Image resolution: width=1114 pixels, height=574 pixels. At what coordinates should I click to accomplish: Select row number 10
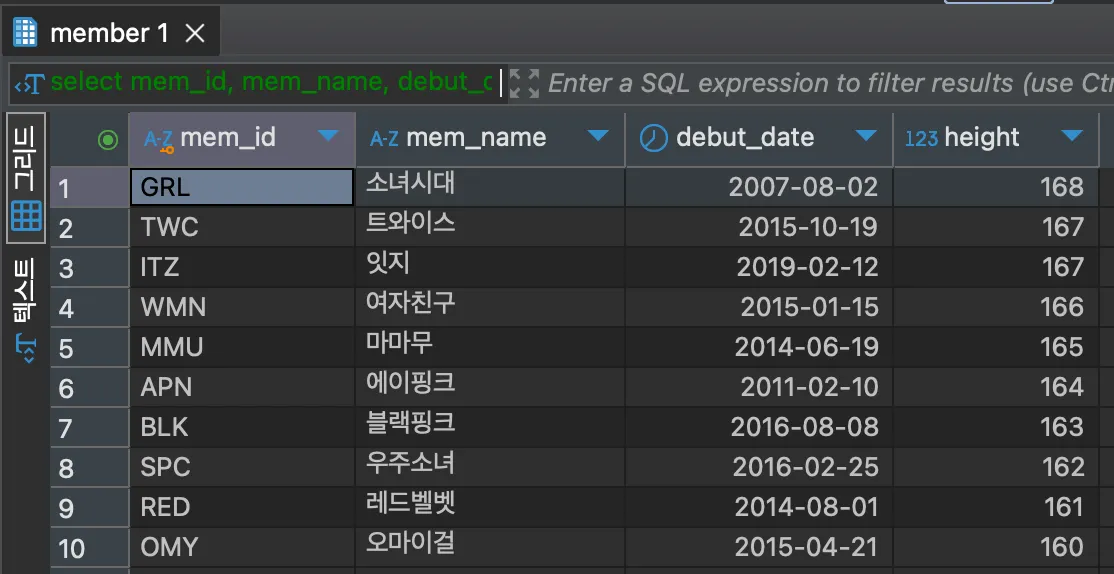point(90,547)
